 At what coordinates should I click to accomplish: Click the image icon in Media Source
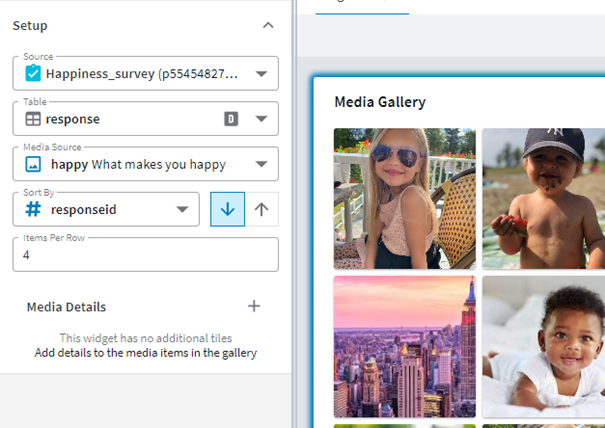pyautogui.click(x=33, y=164)
